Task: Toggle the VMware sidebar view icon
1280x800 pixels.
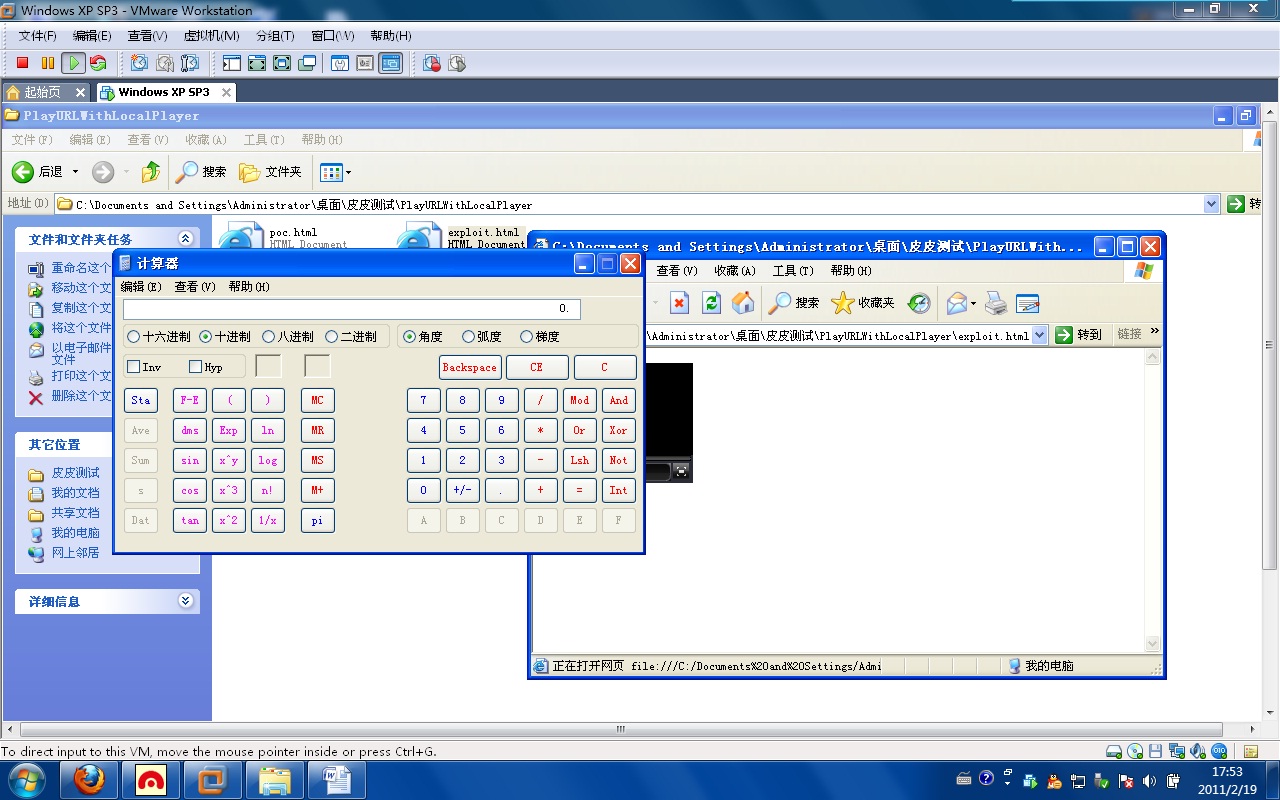Action: click(232, 63)
